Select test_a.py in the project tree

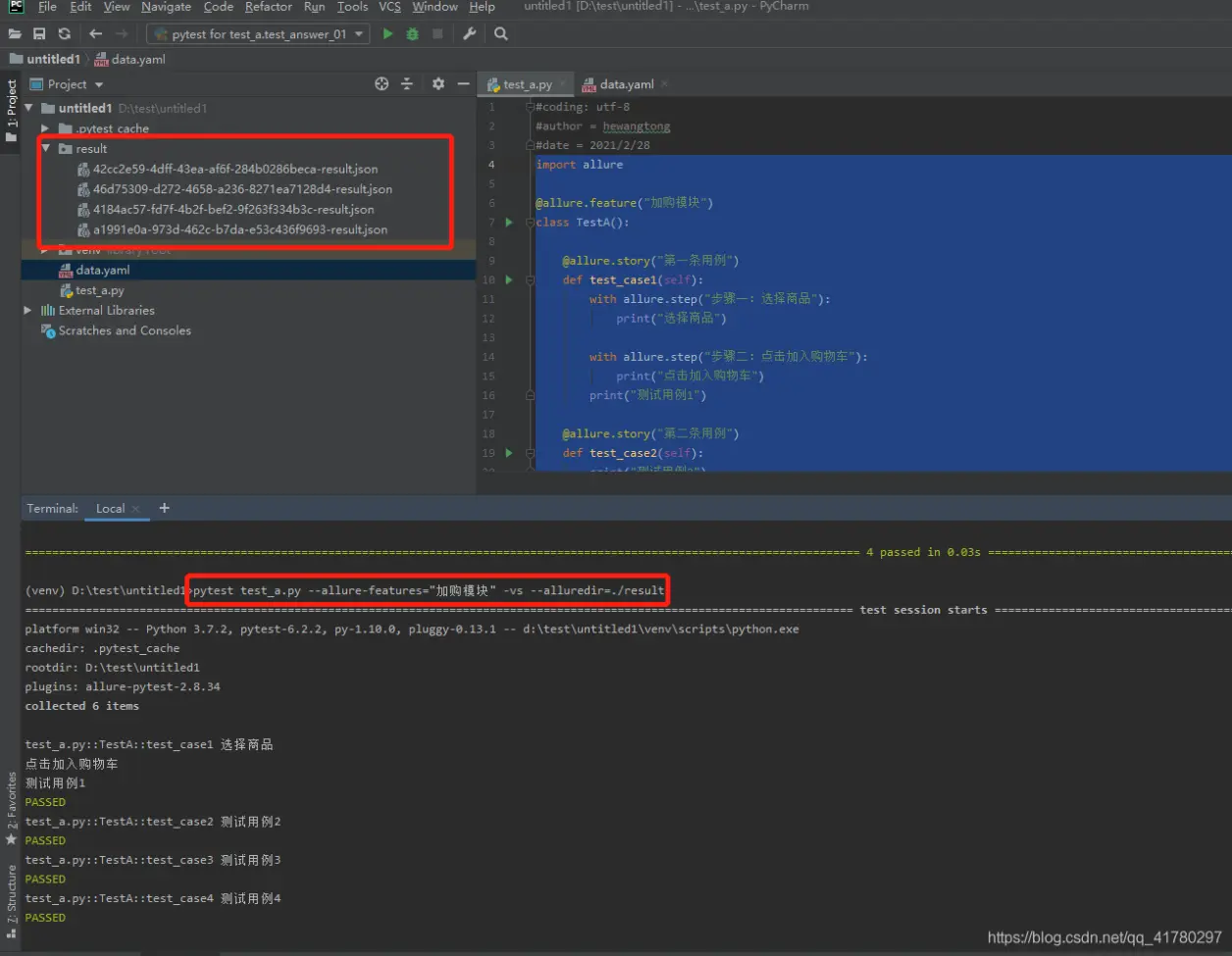100,290
